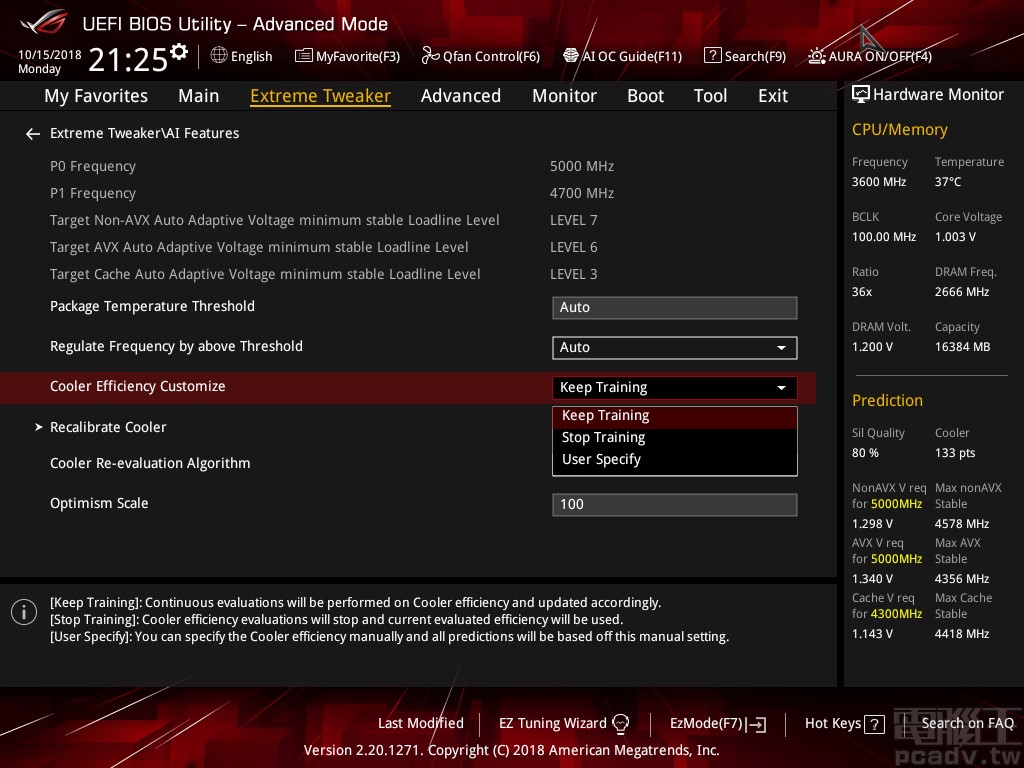
Task: Click the settings gear next to the clock
Action: click(179, 52)
